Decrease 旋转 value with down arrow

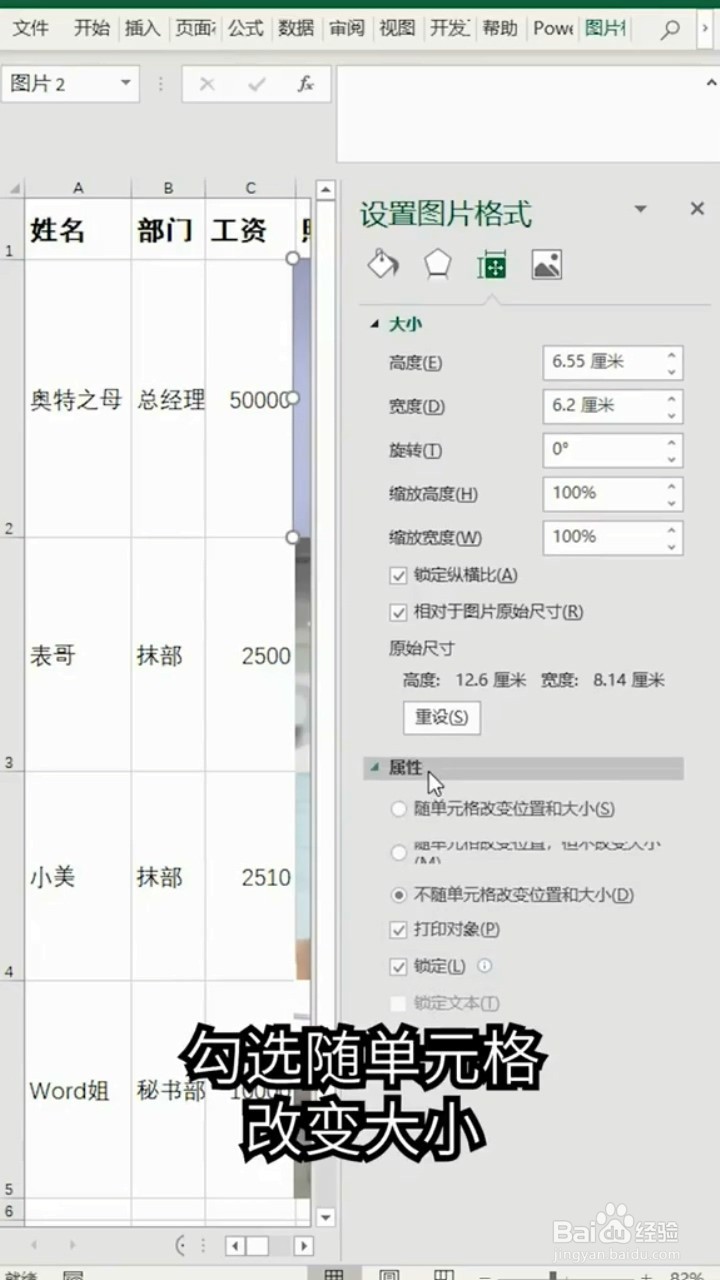(672, 458)
